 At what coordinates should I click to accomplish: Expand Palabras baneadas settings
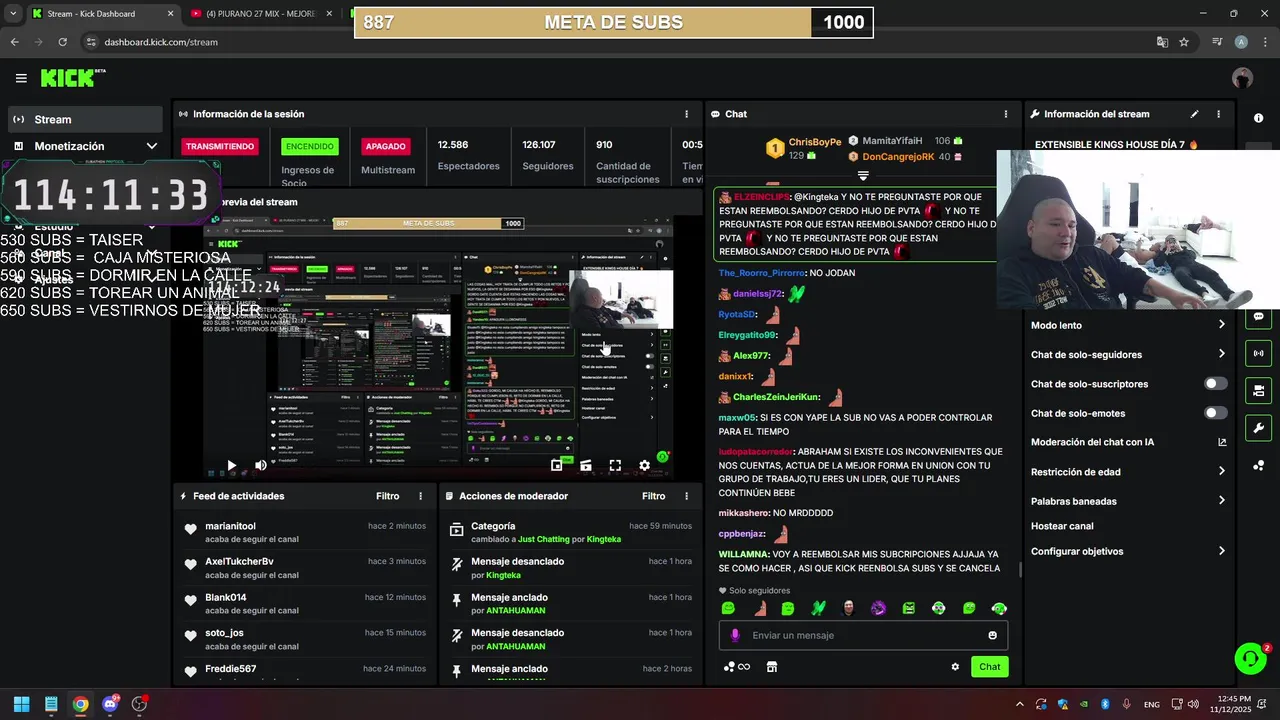tap(1222, 501)
